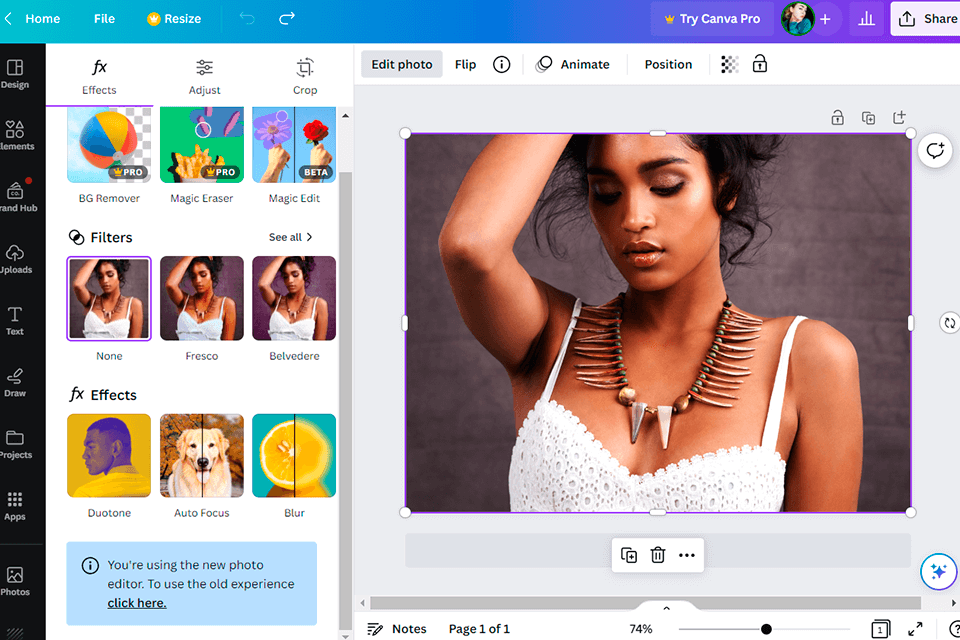Expand the page thumbnails chevron
The image size is (960, 640).
tap(666, 608)
